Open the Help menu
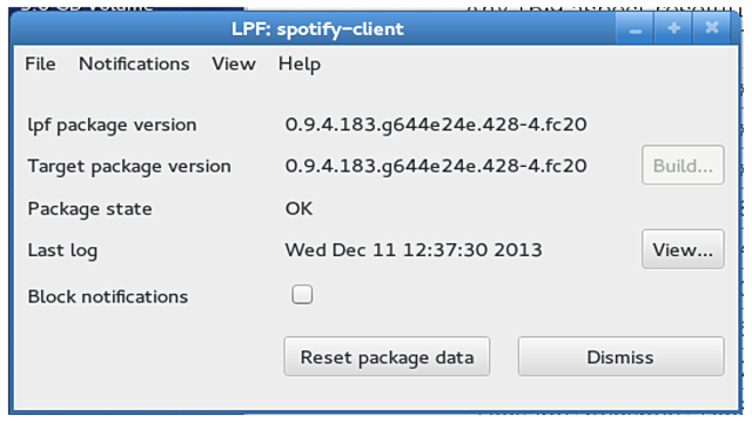Viewport: 752px width, 423px height. click(x=299, y=64)
